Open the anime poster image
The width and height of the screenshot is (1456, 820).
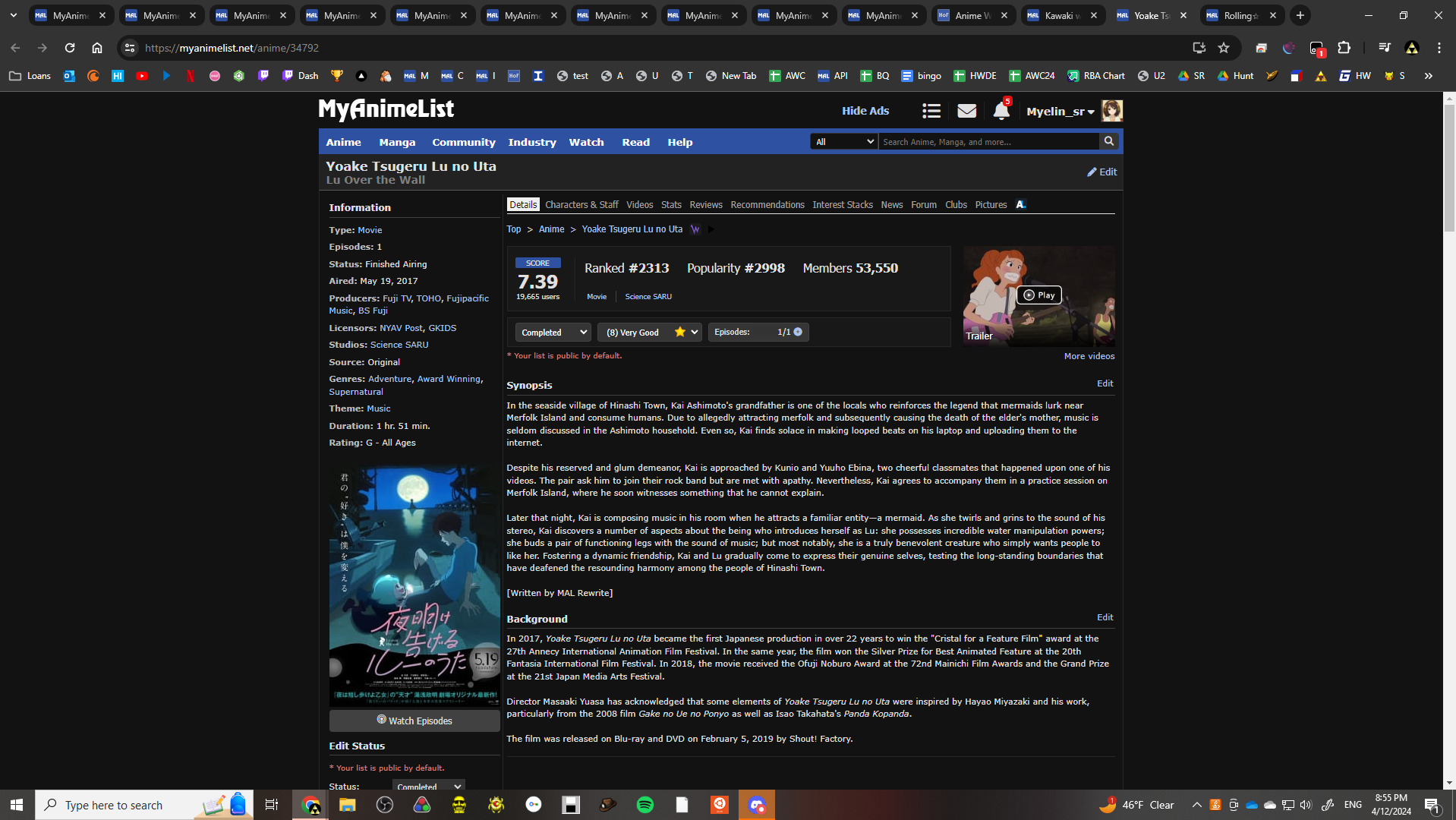[414, 585]
